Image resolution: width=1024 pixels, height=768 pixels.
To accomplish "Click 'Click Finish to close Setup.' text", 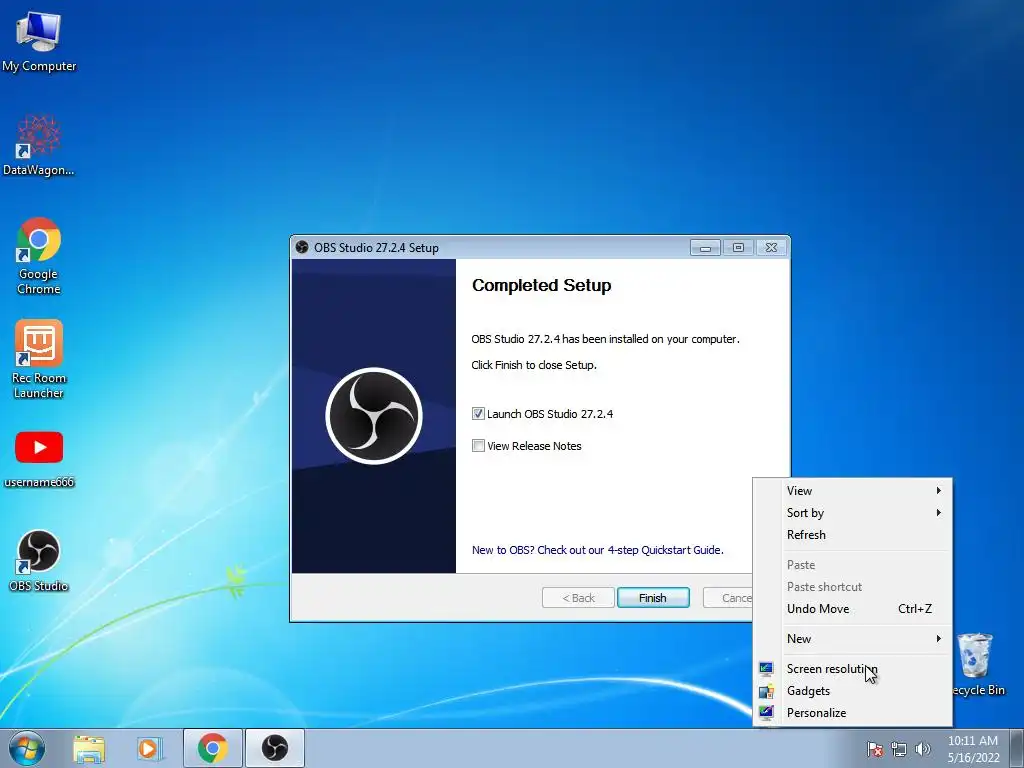I will 534,365.
